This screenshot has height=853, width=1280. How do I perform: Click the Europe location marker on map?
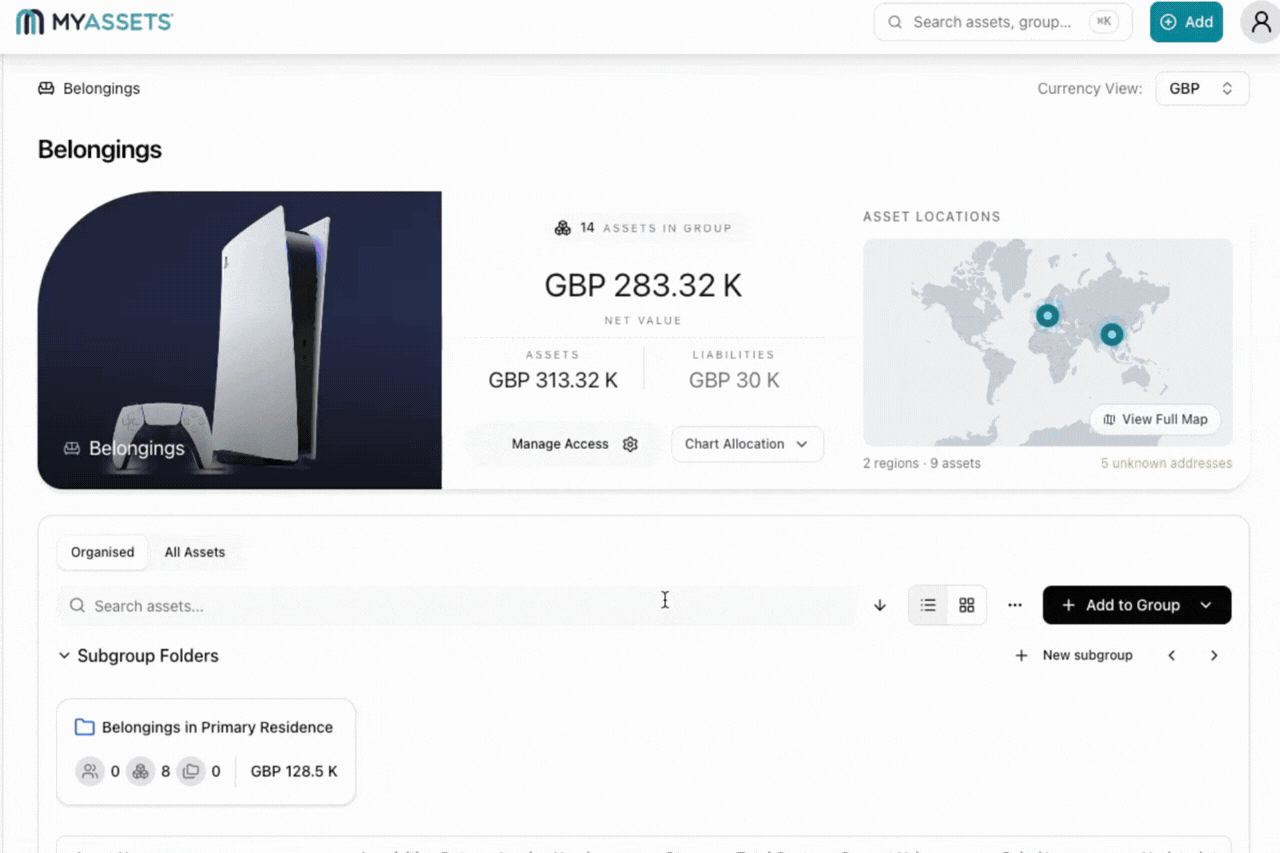(x=1047, y=316)
